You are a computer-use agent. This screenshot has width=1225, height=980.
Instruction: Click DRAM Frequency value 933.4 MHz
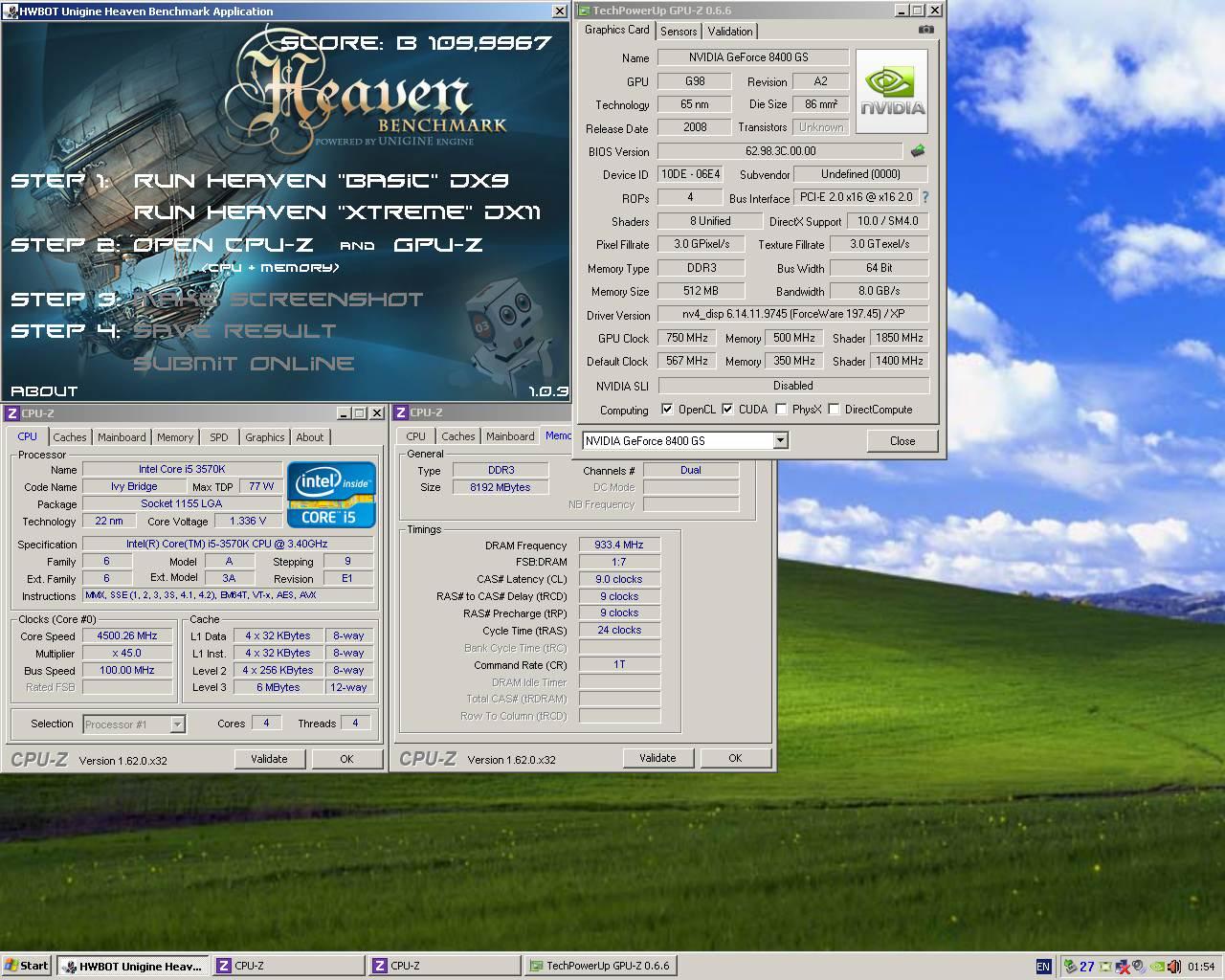click(x=619, y=545)
